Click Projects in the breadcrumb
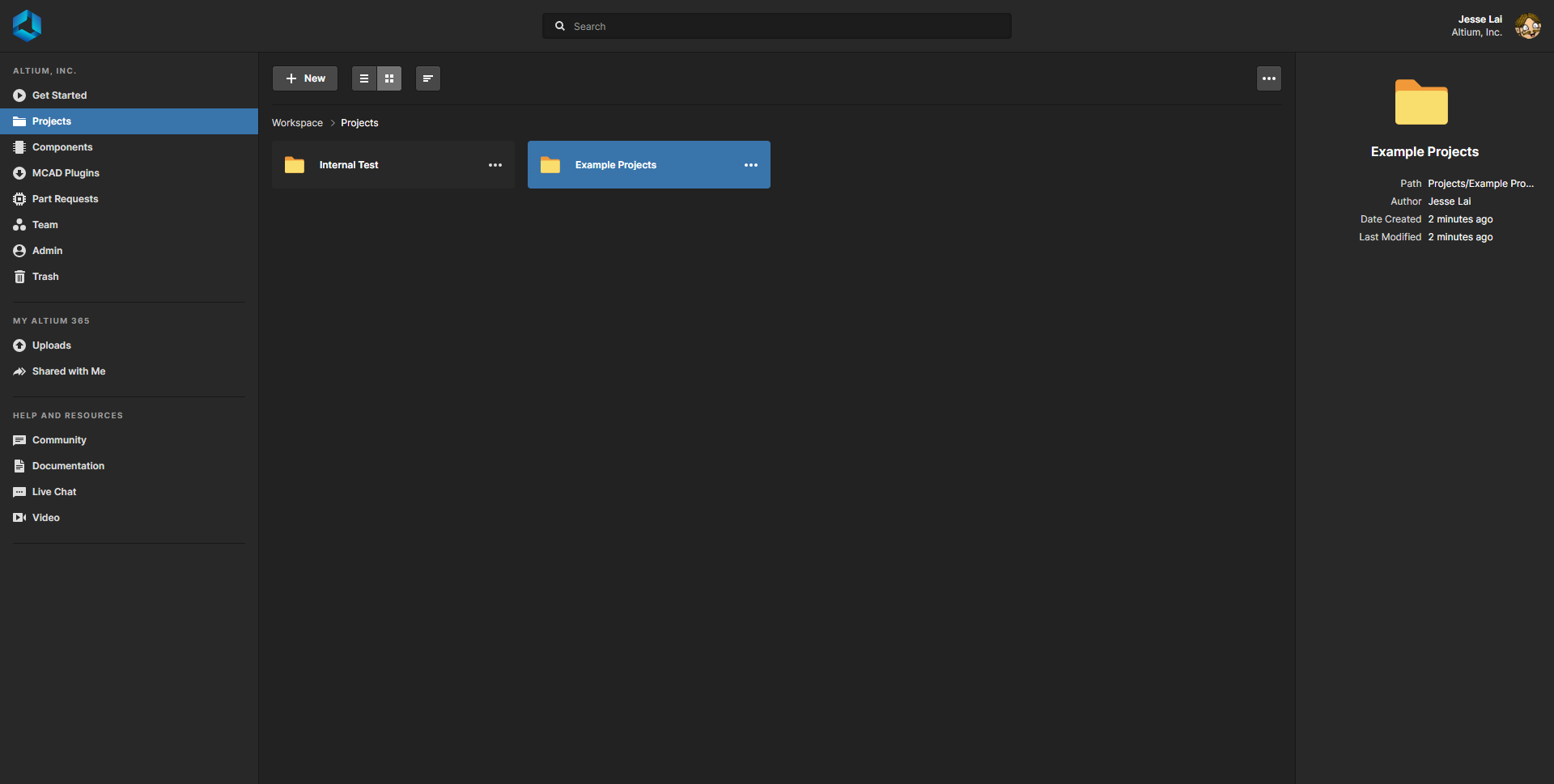 (359, 123)
